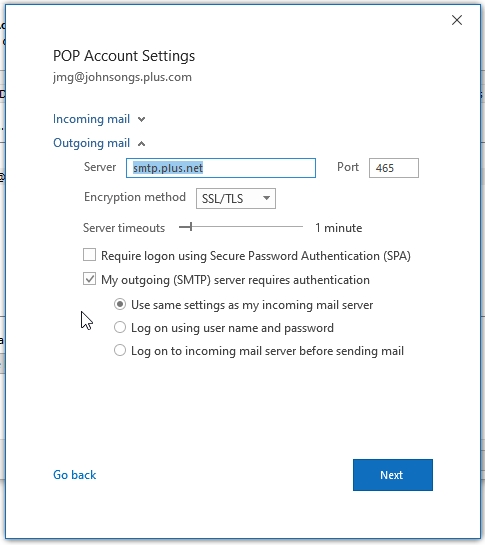Uncheck outgoing SMTP server requires authentication

click(x=89, y=279)
